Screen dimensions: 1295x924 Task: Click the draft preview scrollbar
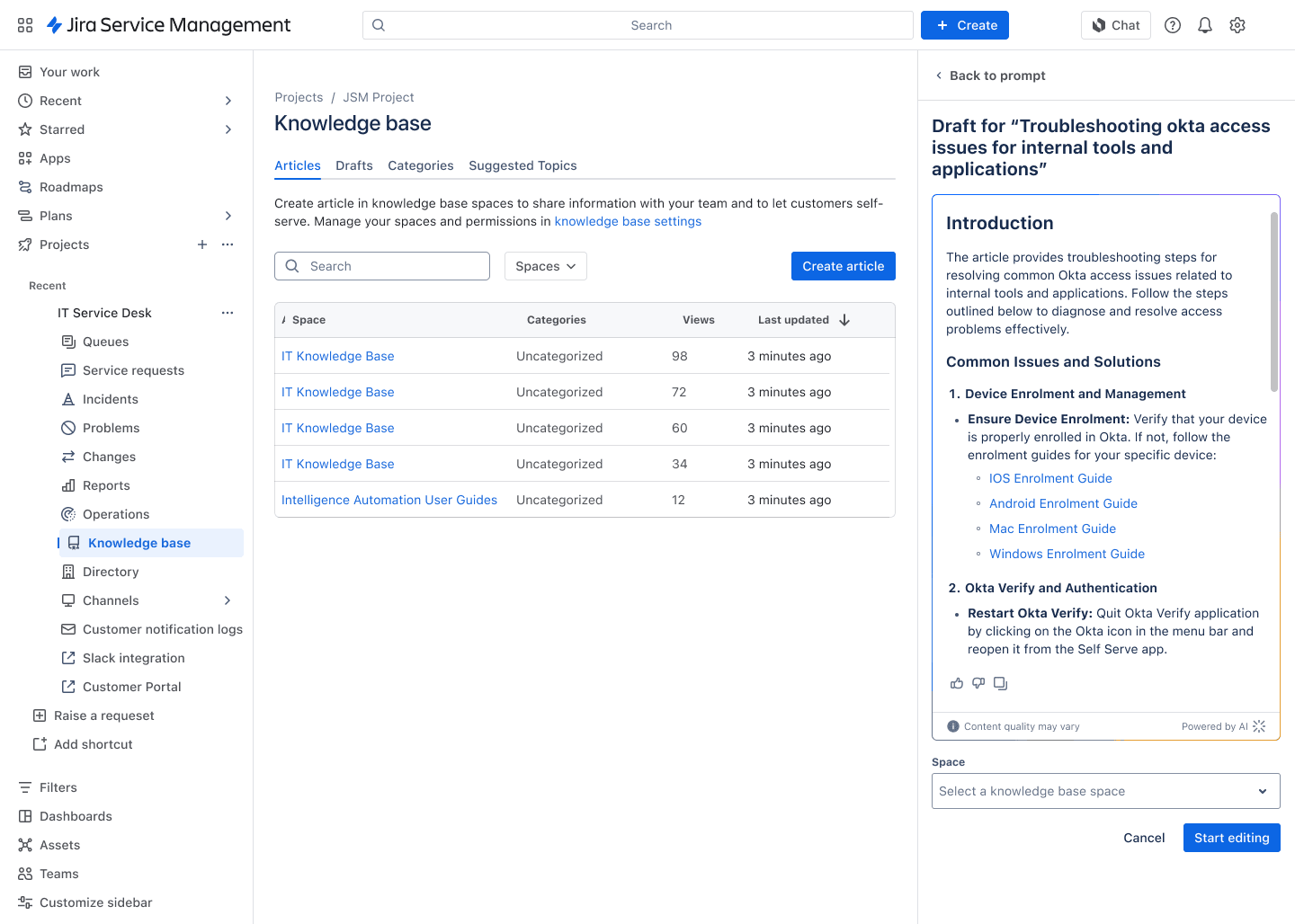point(1273,302)
